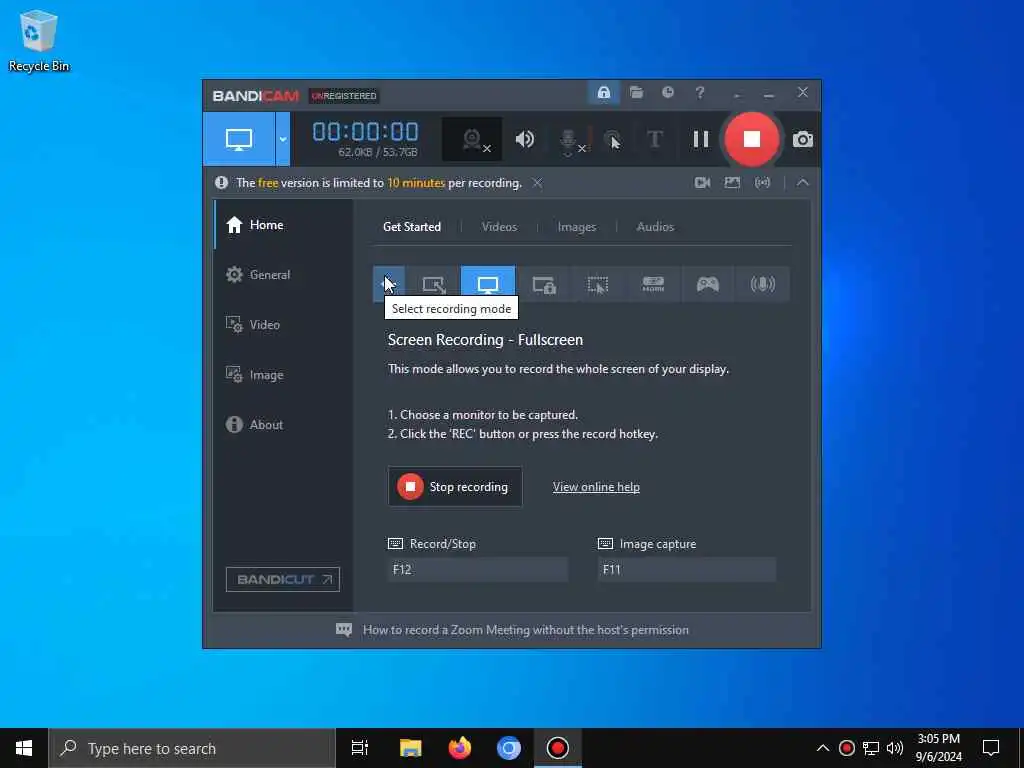
Task: Select the fullscreen recording mode icon
Action: coord(488,284)
